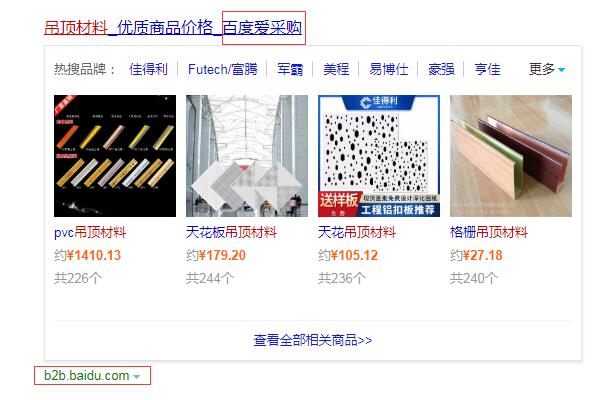Select the Futech/富腾 brand link

pyautogui.click(x=223, y=69)
